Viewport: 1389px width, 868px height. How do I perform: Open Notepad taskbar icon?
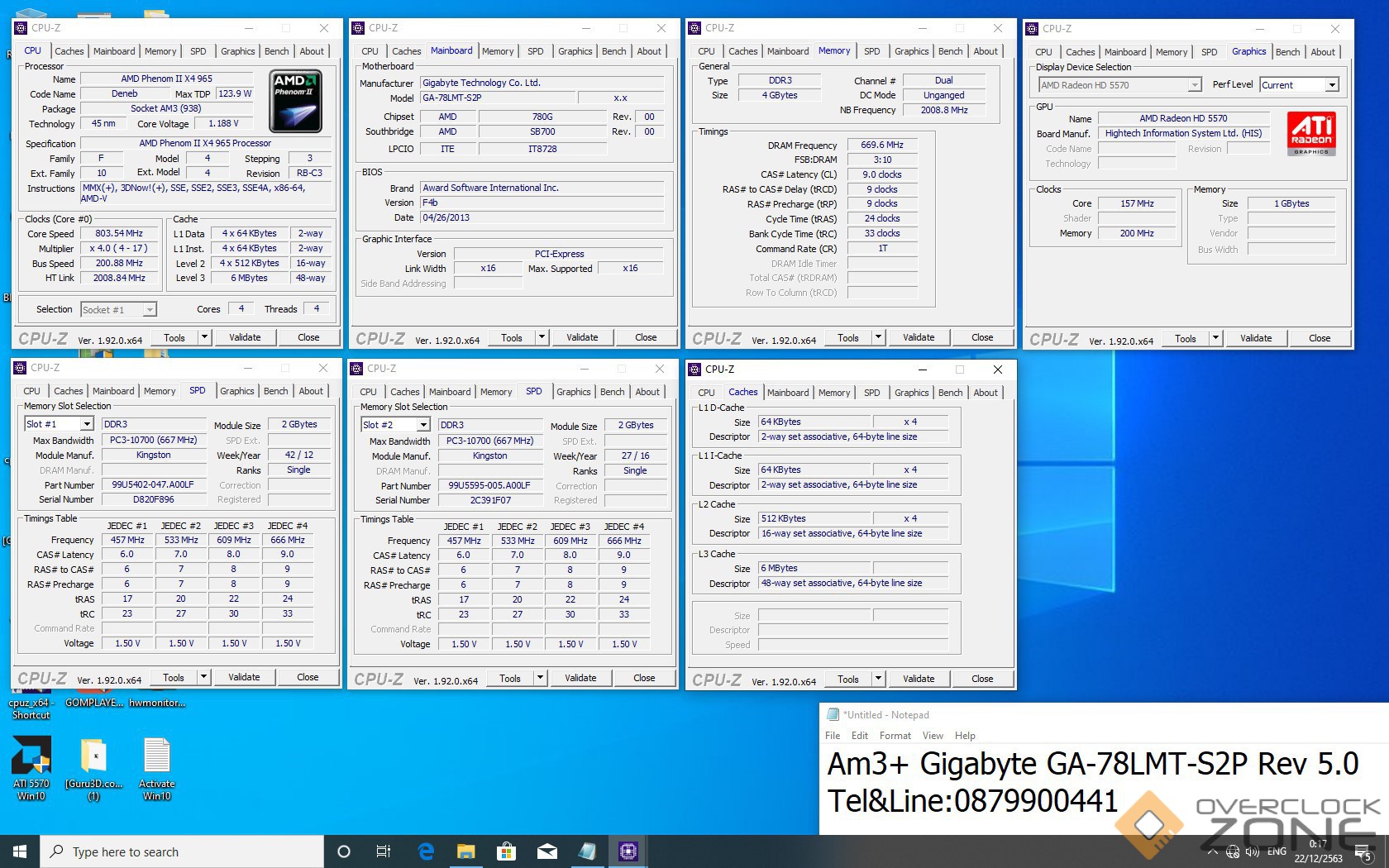[587, 851]
